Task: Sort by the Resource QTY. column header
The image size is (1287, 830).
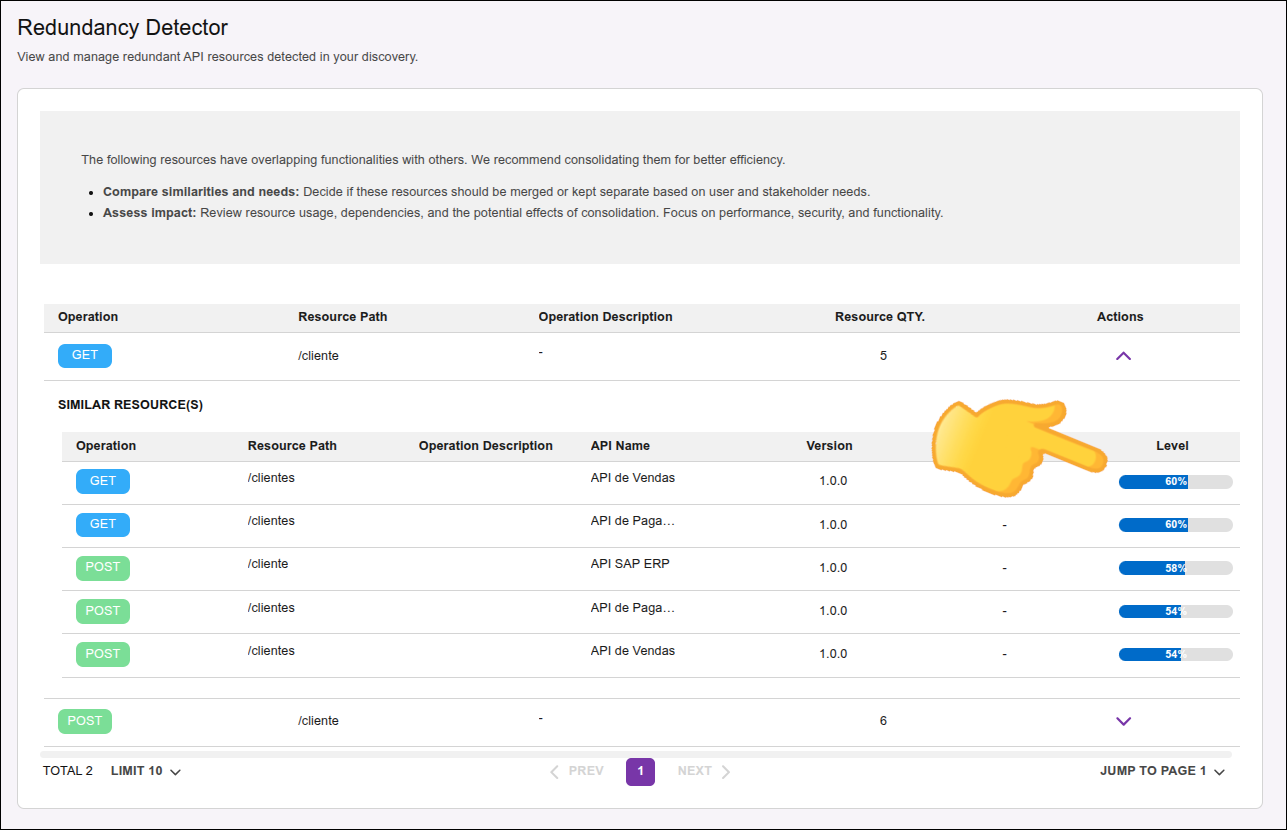Action: (x=879, y=316)
